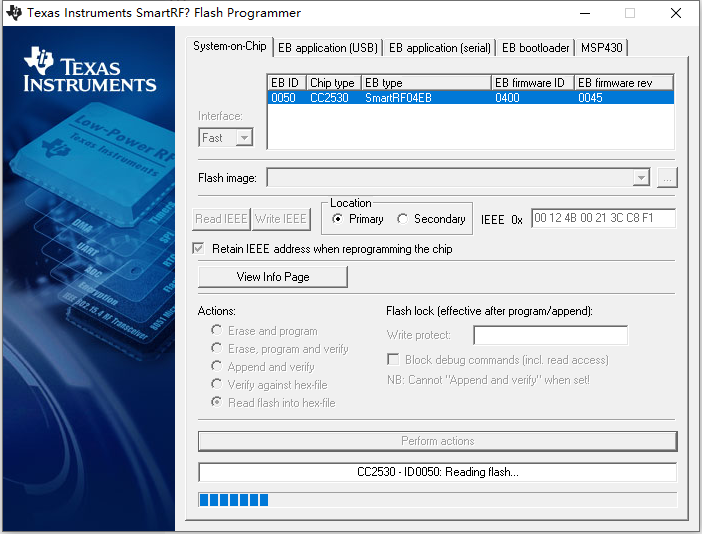Select Read flash into hex-file action
This screenshot has height=534, width=702.
click(217, 402)
